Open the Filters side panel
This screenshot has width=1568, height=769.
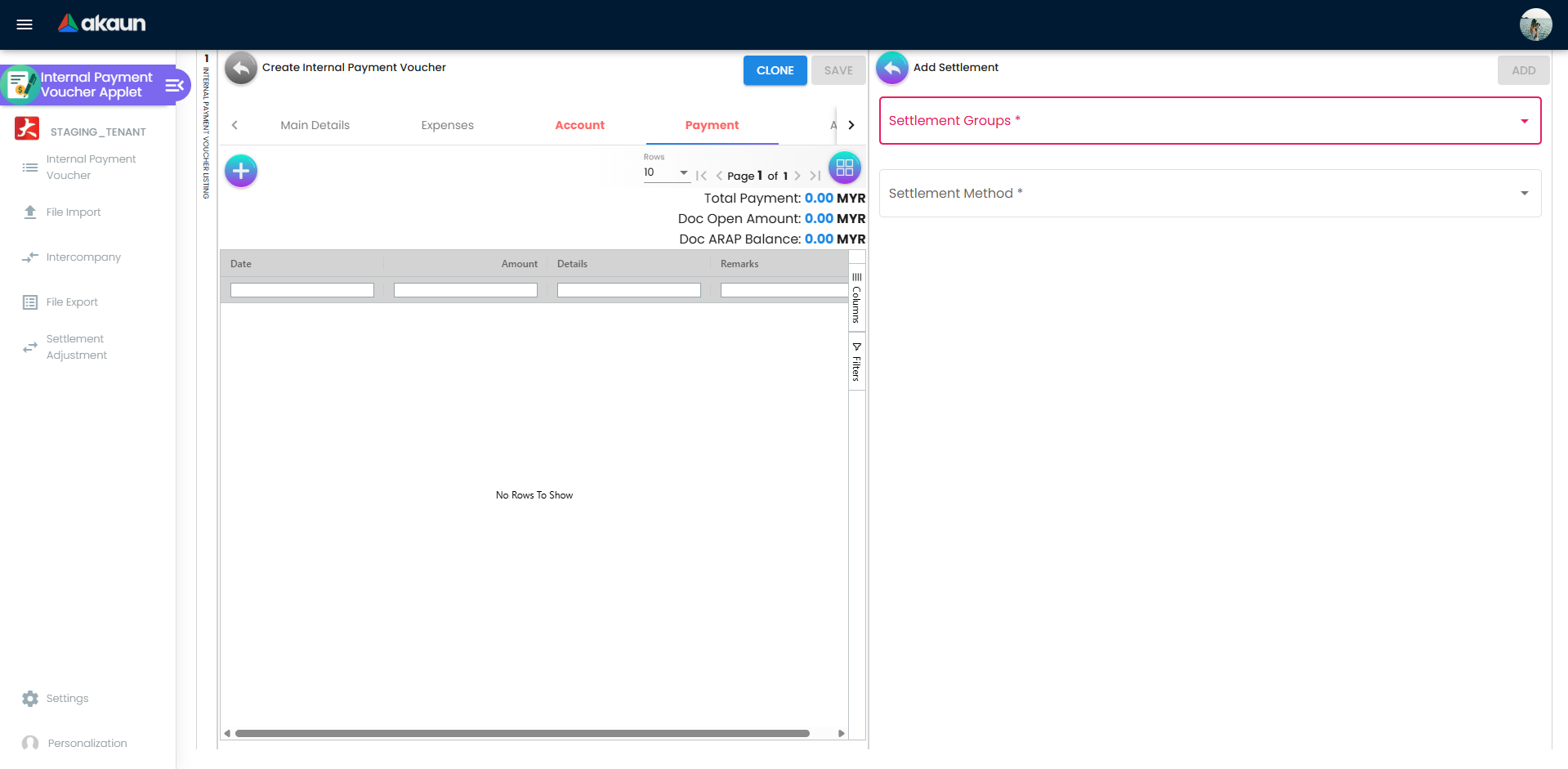point(856,362)
